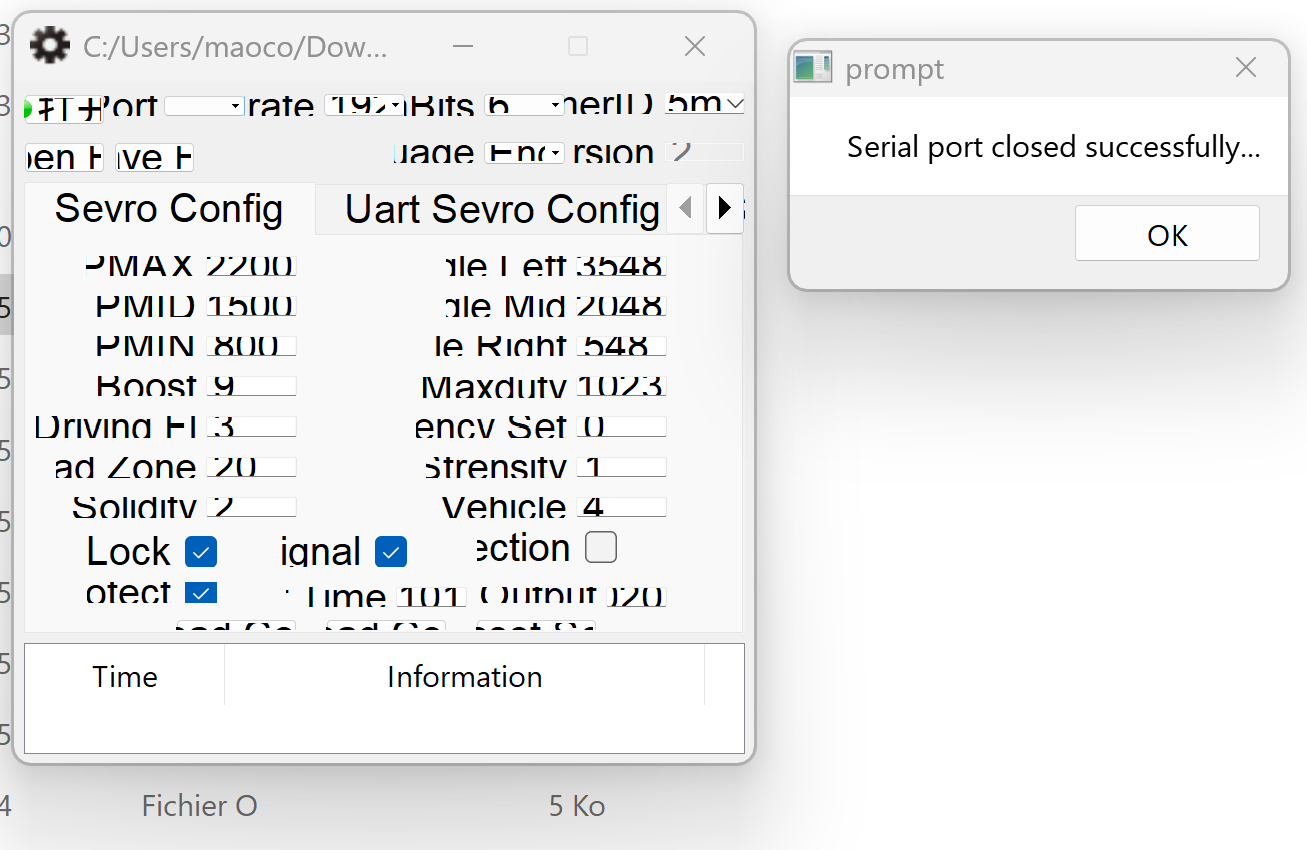Expand the Bits dropdown

[x=524, y=105]
